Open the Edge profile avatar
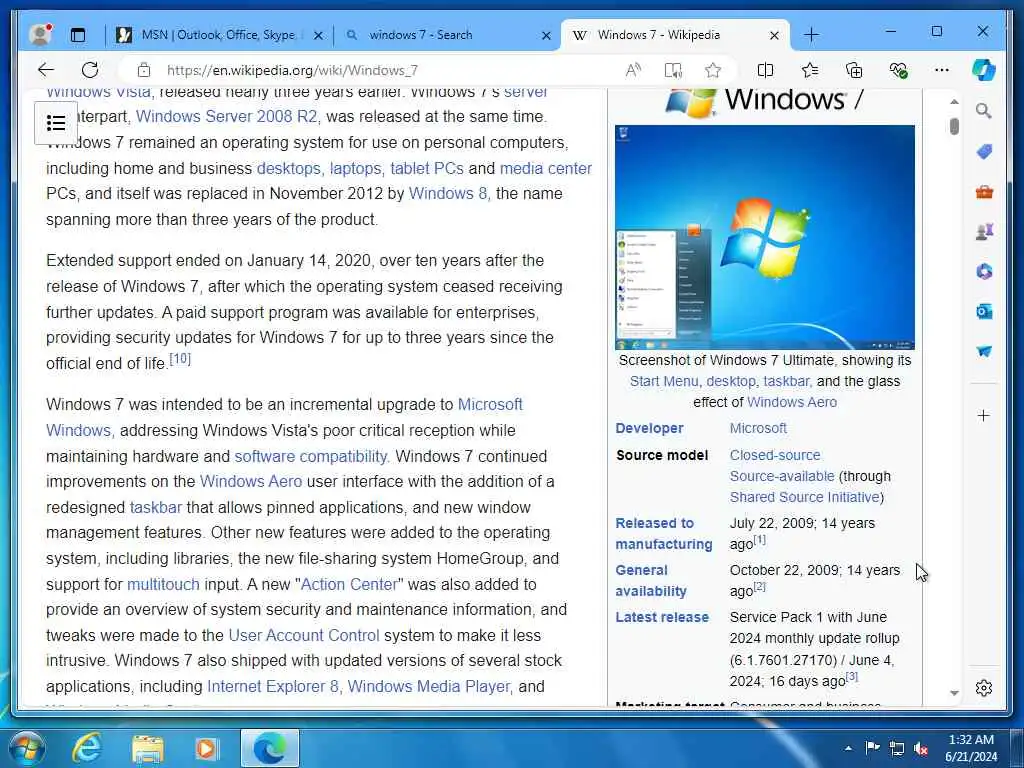 (40, 35)
